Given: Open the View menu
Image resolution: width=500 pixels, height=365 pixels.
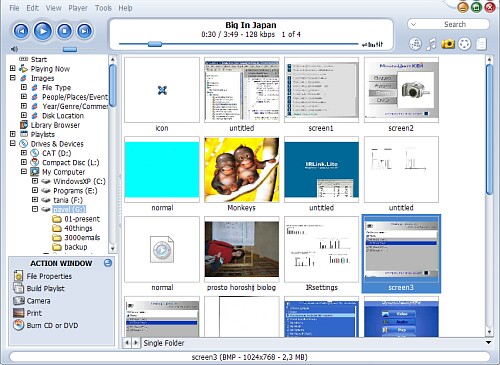Looking at the screenshot, I should pos(53,8).
